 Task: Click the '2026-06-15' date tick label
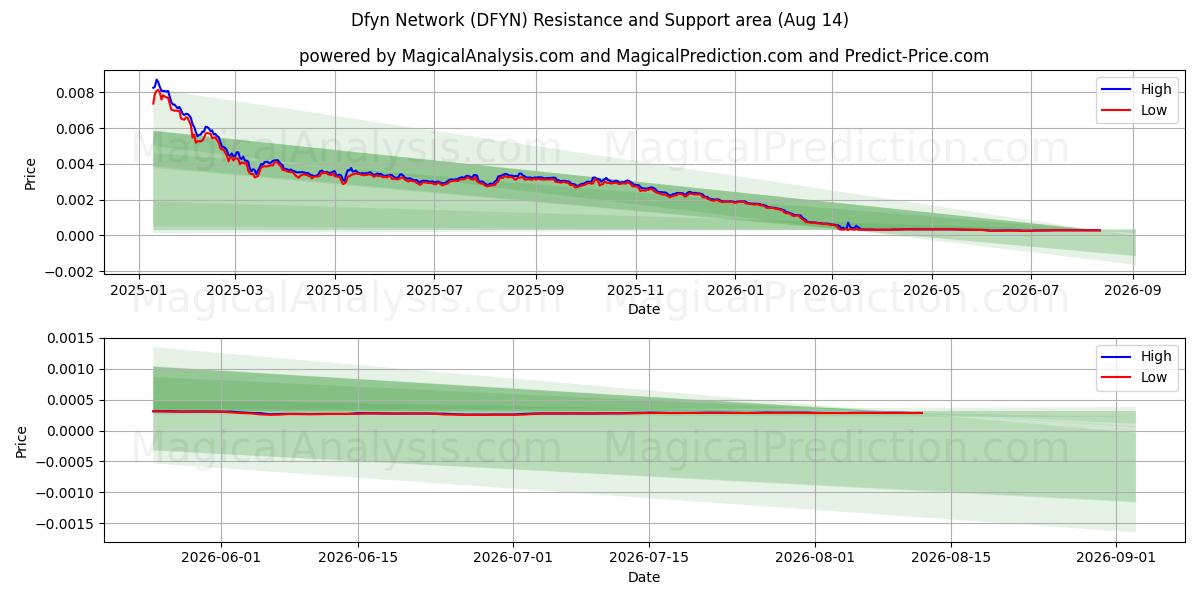click(358, 557)
